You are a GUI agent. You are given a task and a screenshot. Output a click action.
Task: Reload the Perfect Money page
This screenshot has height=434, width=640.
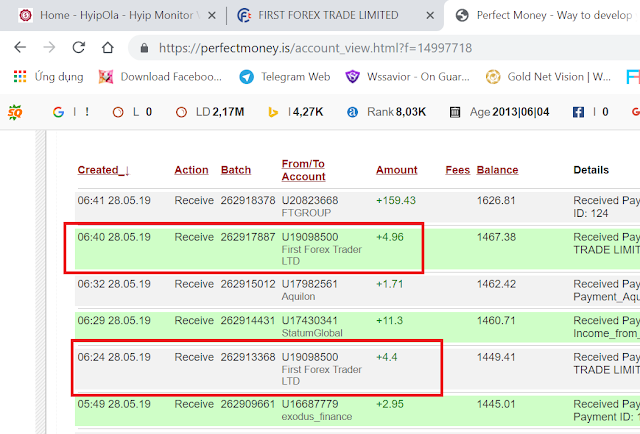78,48
